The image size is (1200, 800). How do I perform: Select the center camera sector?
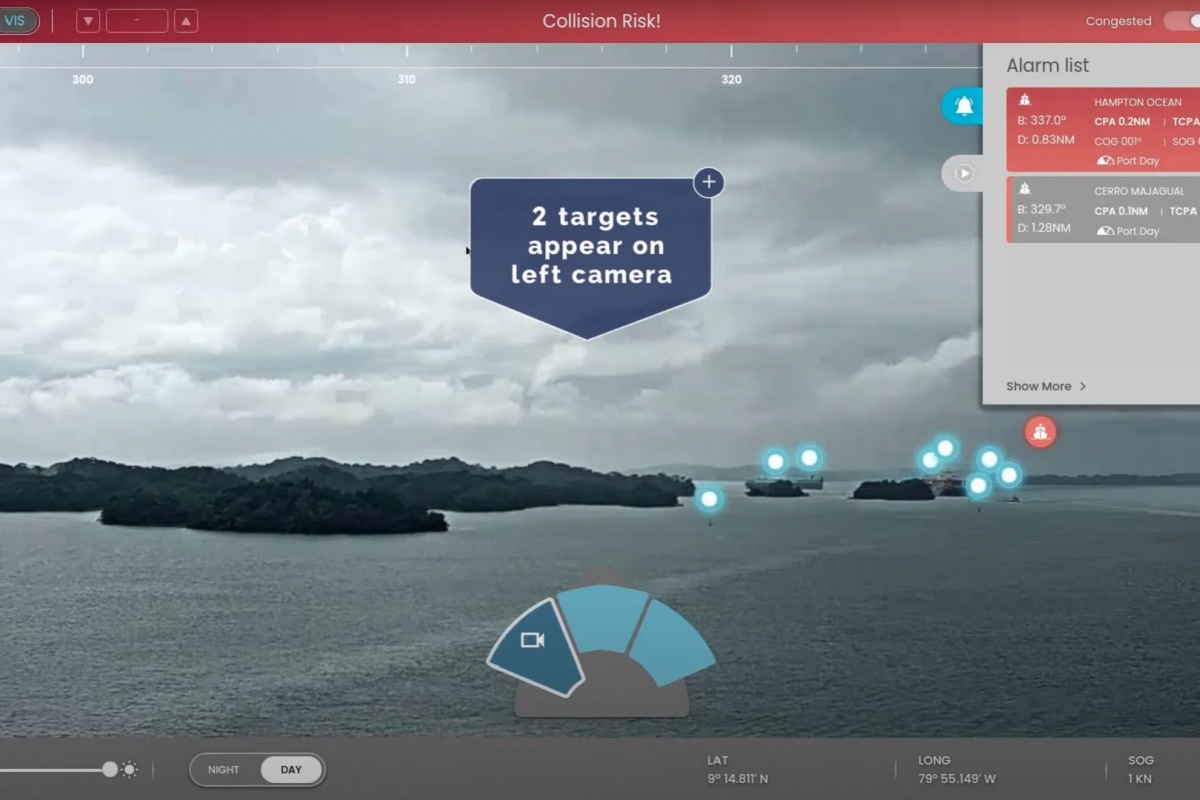[602, 615]
